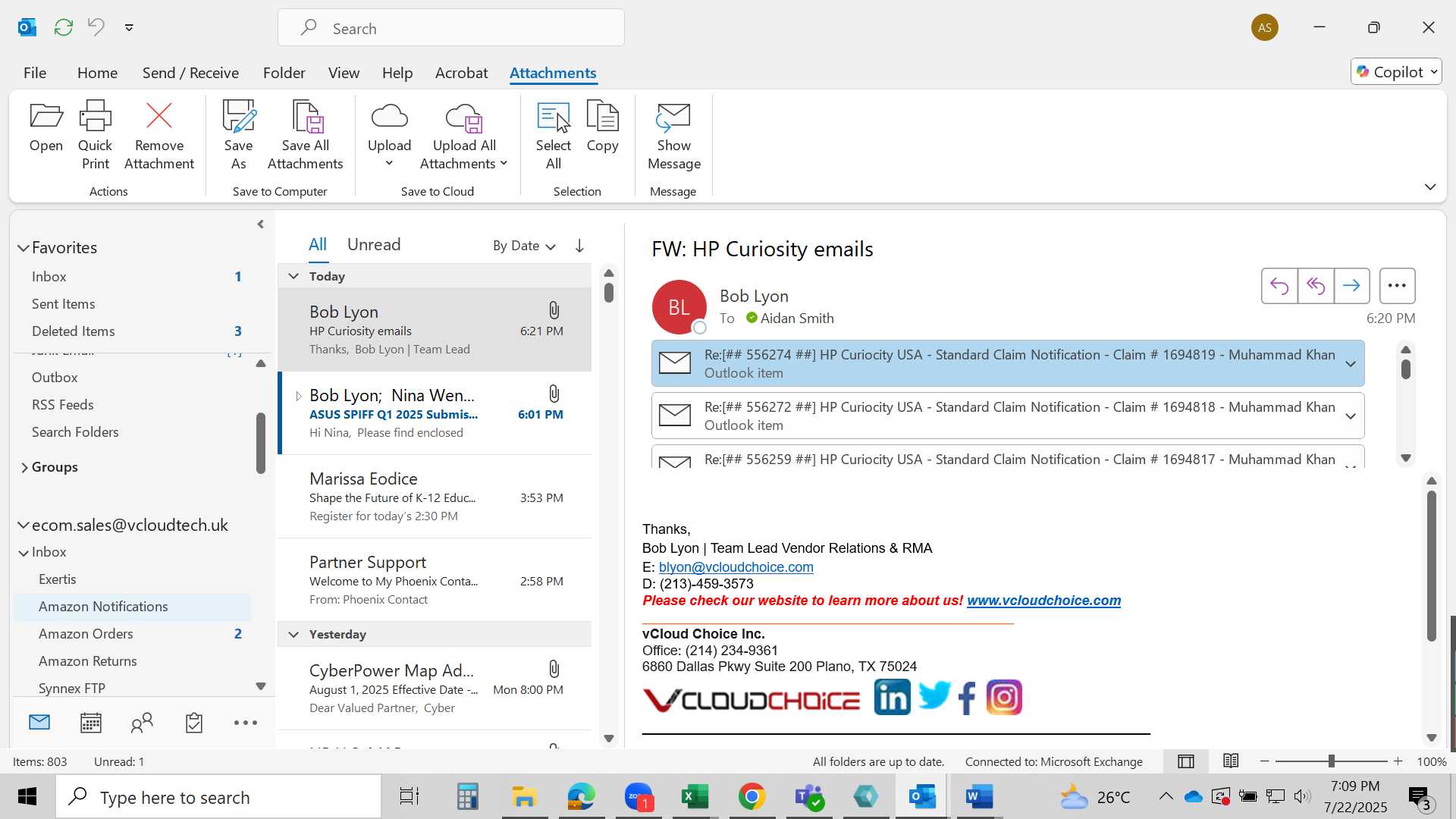1456x819 pixels.
Task: Forward the HP Curiosity email
Action: (x=1351, y=286)
